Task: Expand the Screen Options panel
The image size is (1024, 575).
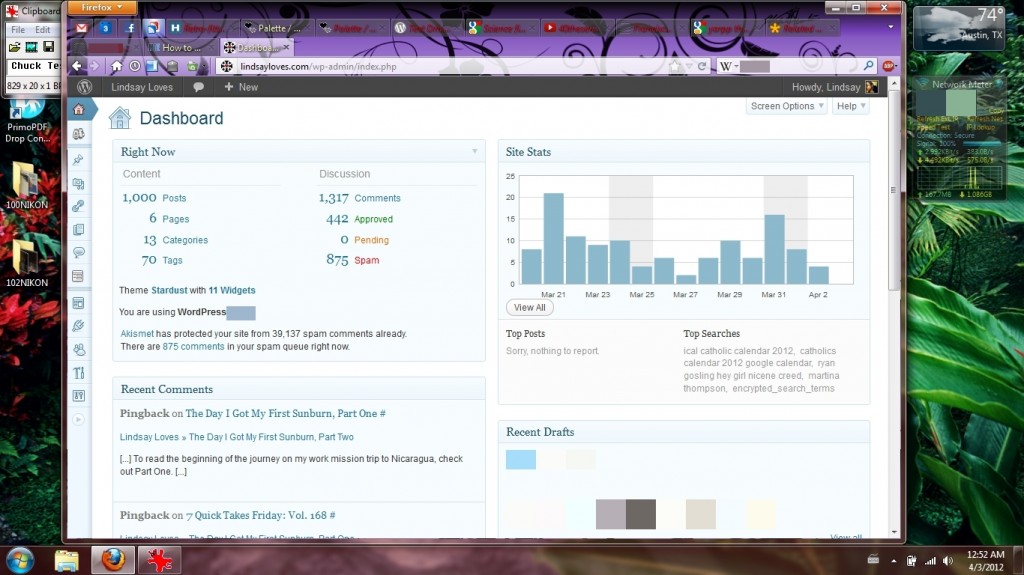Action: [787, 106]
